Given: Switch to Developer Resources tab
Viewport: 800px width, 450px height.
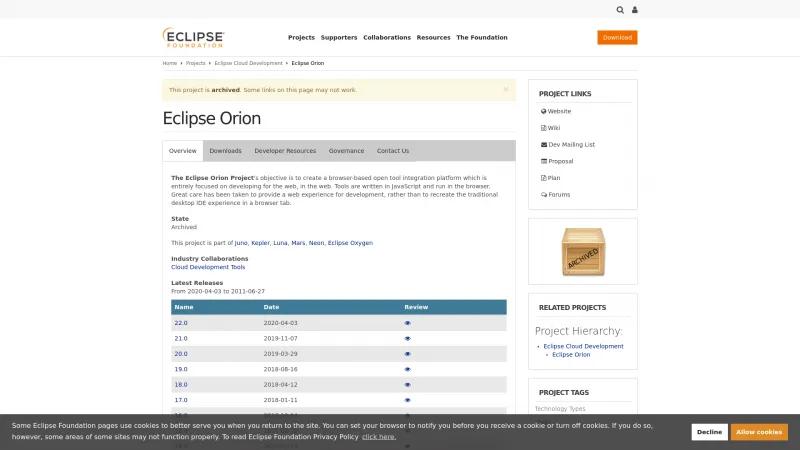Looking at the screenshot, I should (x=285, y=151).
